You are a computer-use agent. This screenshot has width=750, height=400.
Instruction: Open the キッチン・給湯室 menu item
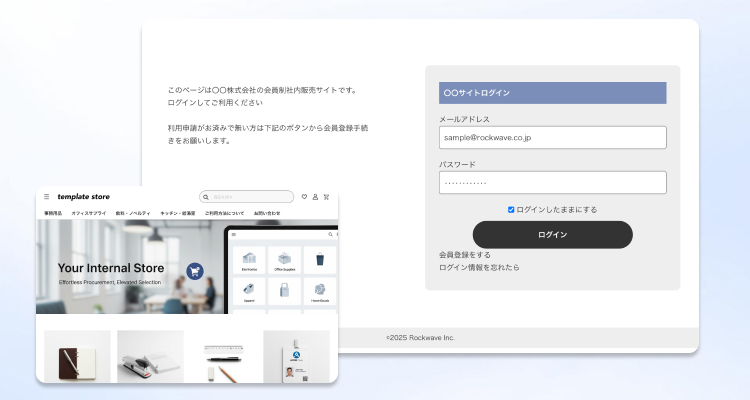[177, 213]
